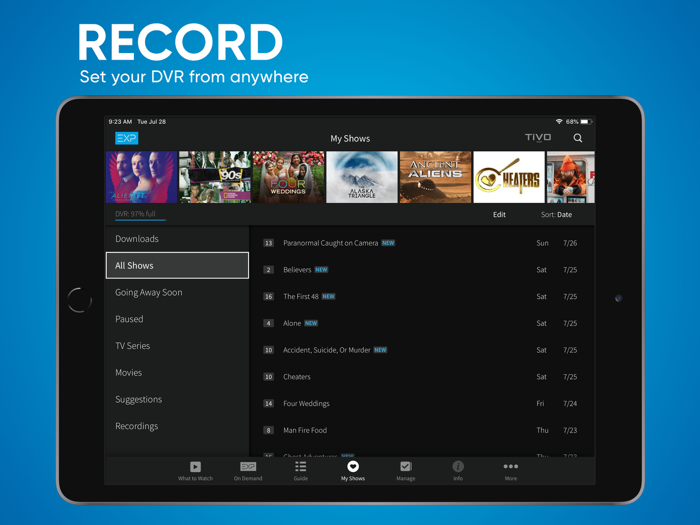Switch to the TV Series category
The image size is (700, 525).
[x=177, y=346]
